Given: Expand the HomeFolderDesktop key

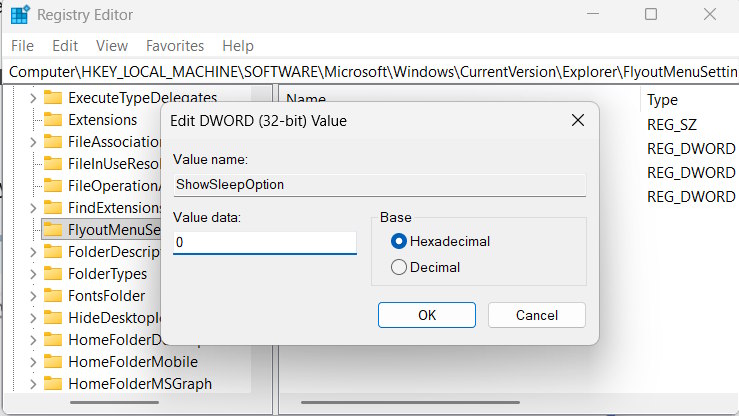Looking at the screenshot, I should tap(33, 340).
